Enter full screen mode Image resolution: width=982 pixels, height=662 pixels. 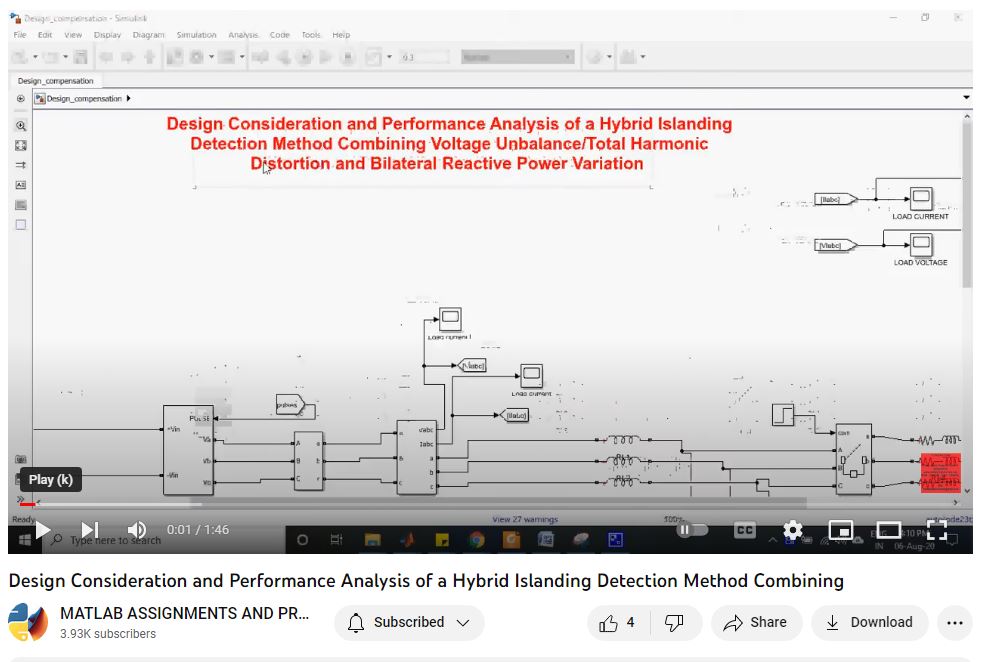click(936, 530)
